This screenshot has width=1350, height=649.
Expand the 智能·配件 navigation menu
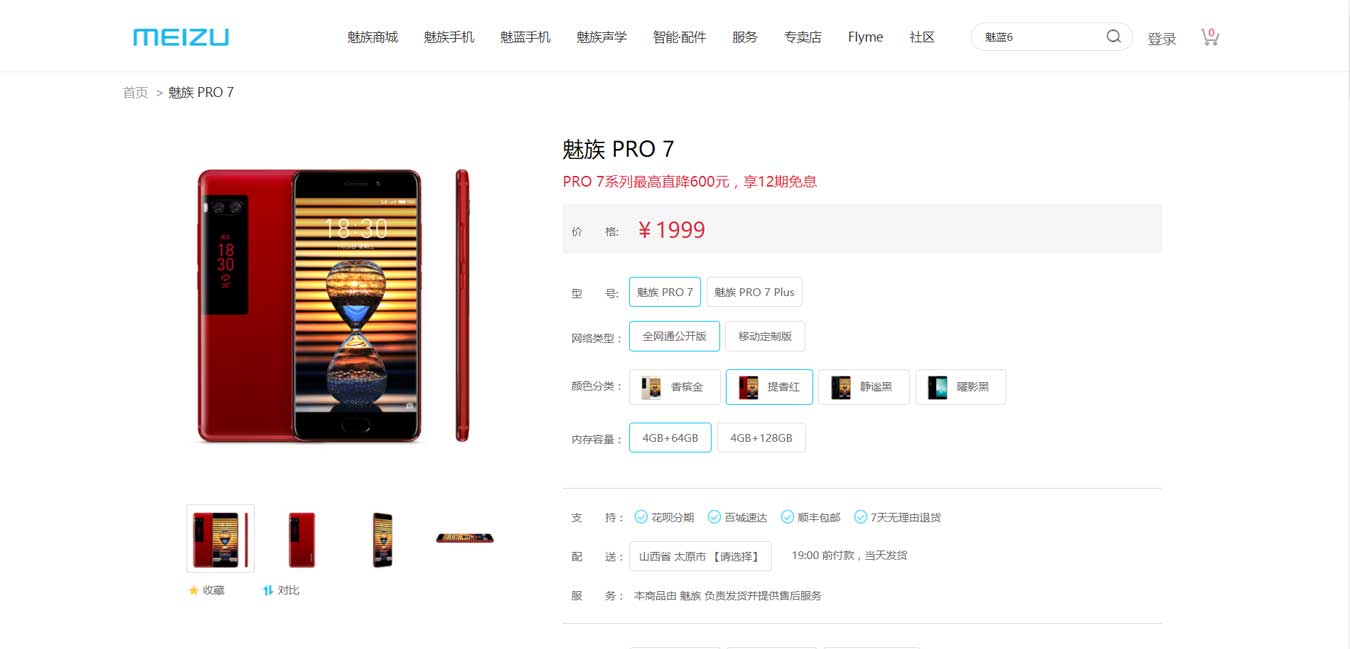click(679, 37)
